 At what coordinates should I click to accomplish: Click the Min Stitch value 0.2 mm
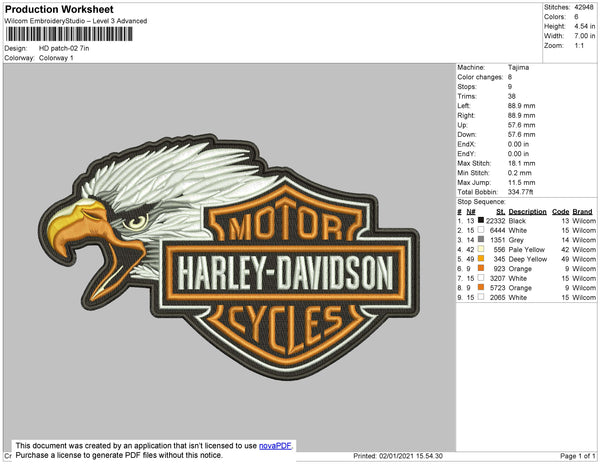(x=520, y=173)
